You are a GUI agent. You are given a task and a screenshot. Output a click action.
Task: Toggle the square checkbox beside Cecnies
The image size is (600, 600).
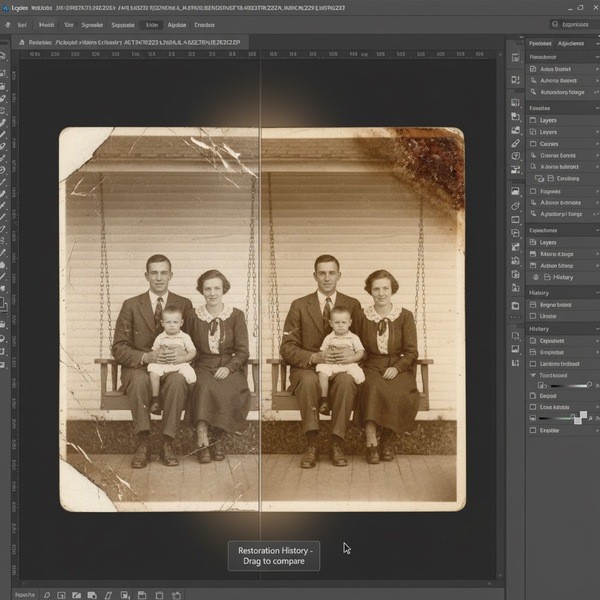tap(533, 144)
